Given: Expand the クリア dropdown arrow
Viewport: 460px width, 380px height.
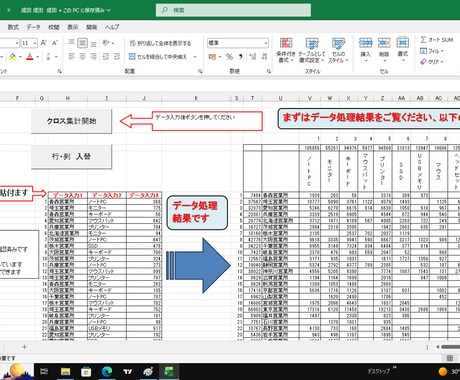Looking at the screenshot, I should tap(442, 62).
